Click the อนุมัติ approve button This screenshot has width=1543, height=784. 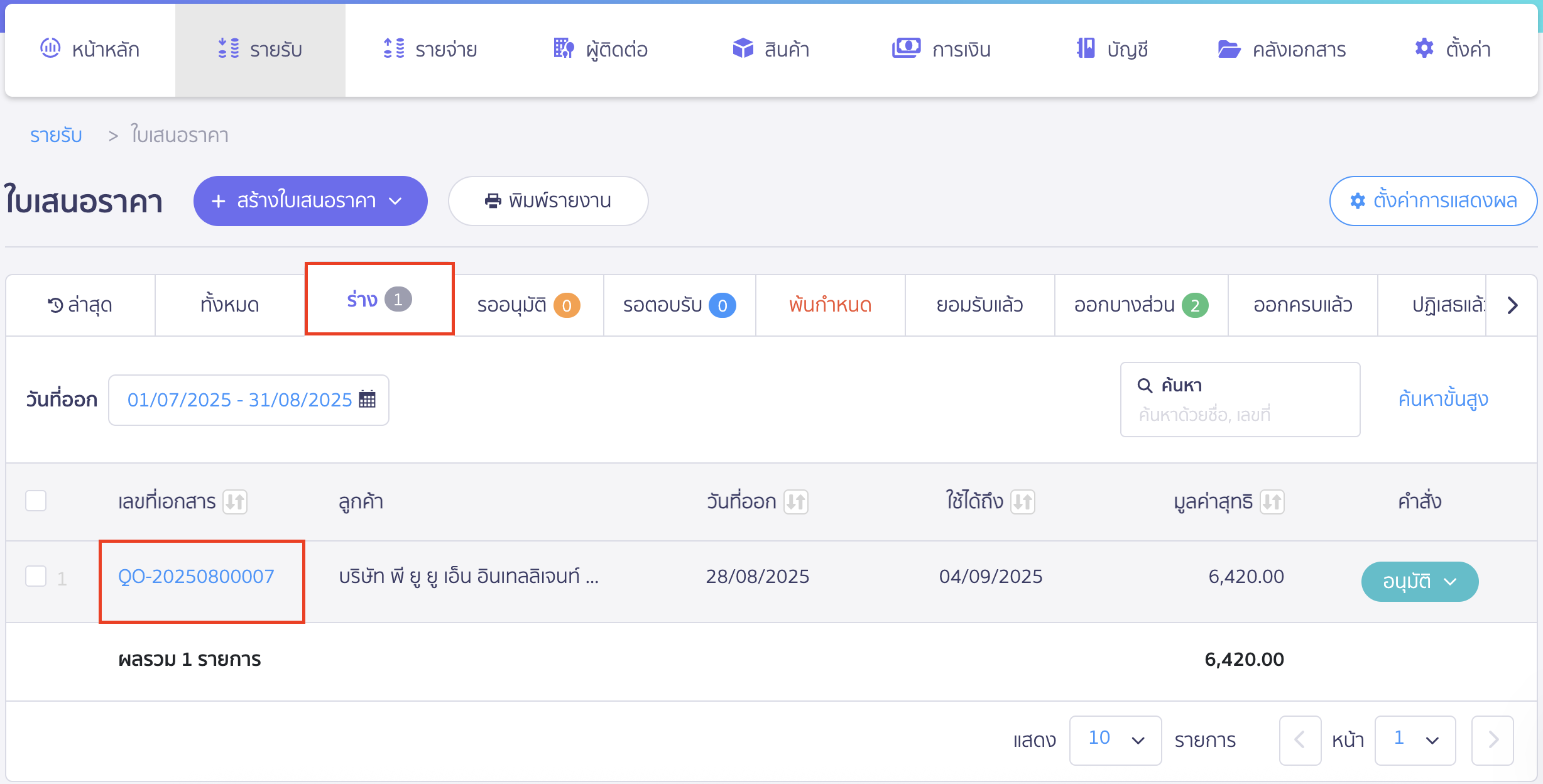1420,582
